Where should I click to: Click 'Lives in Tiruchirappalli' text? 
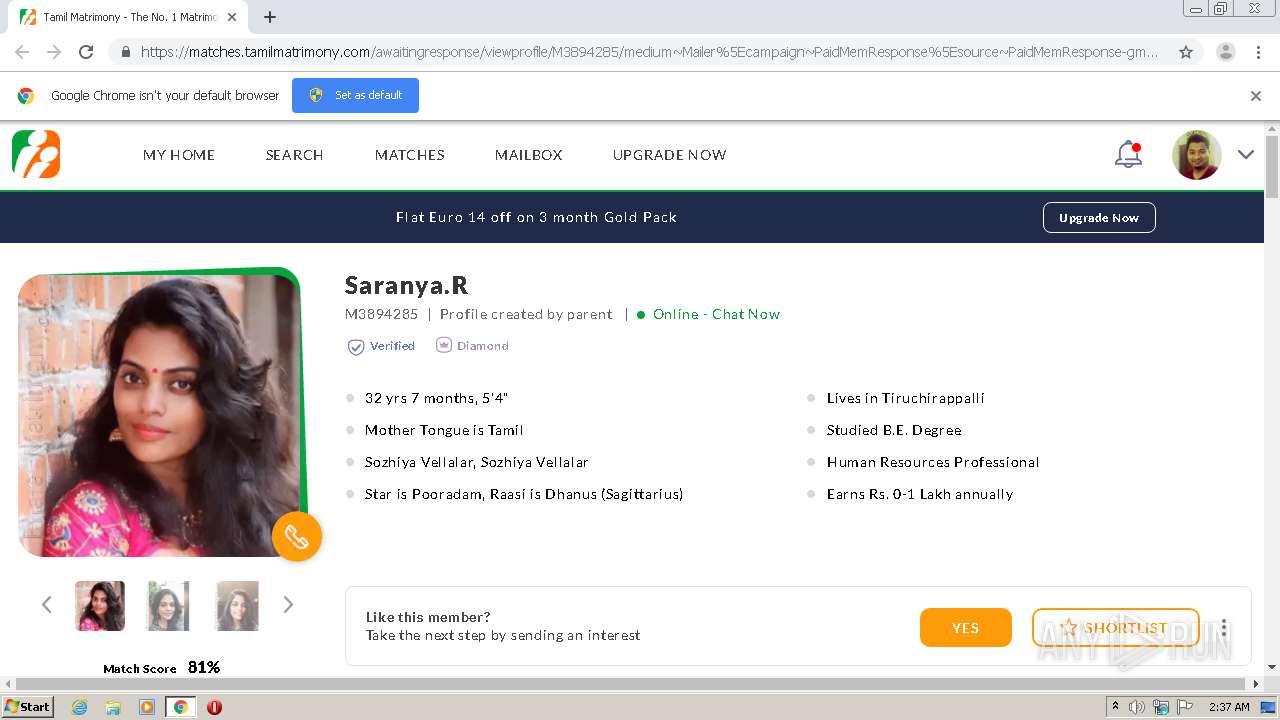[x=906, y=398]
